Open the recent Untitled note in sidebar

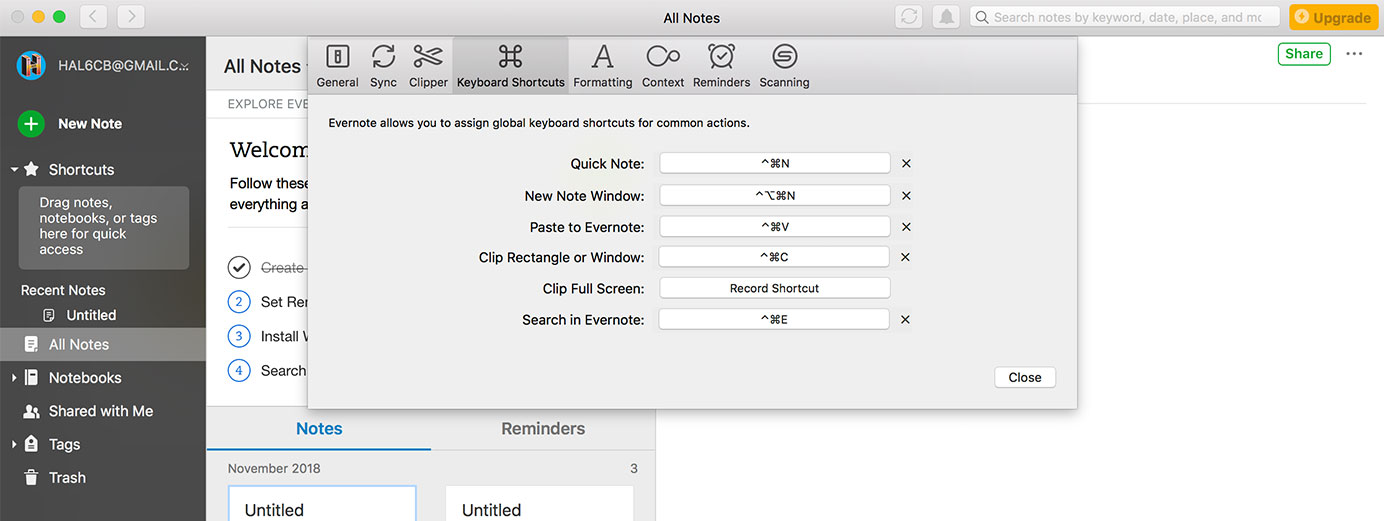(x=91, y=315)
